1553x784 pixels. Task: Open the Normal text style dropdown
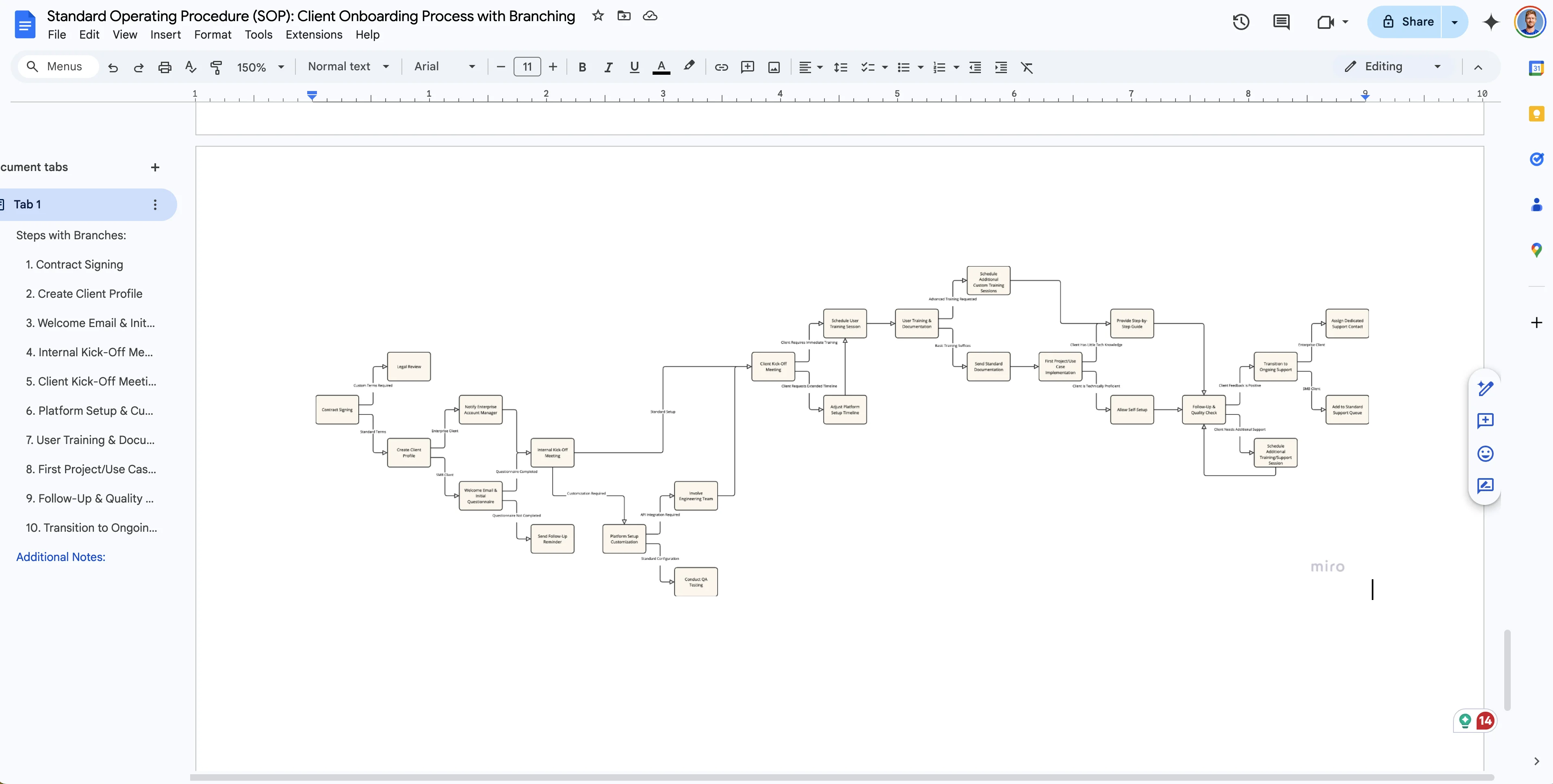pyautogui.click(x=348, y=67)
